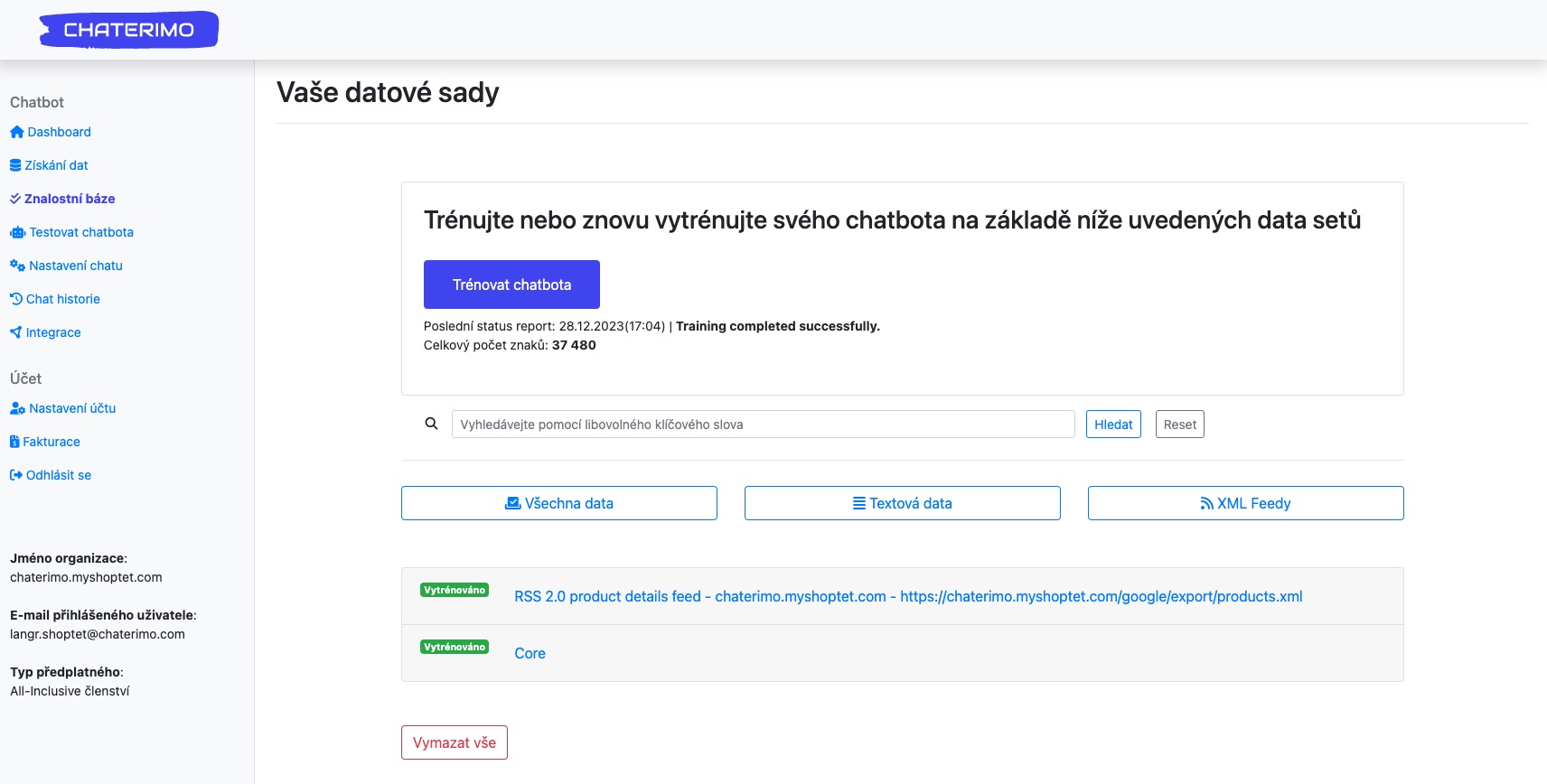Click the Dashboard home icon
The image size is (1547, 784).
coord(16,132)
